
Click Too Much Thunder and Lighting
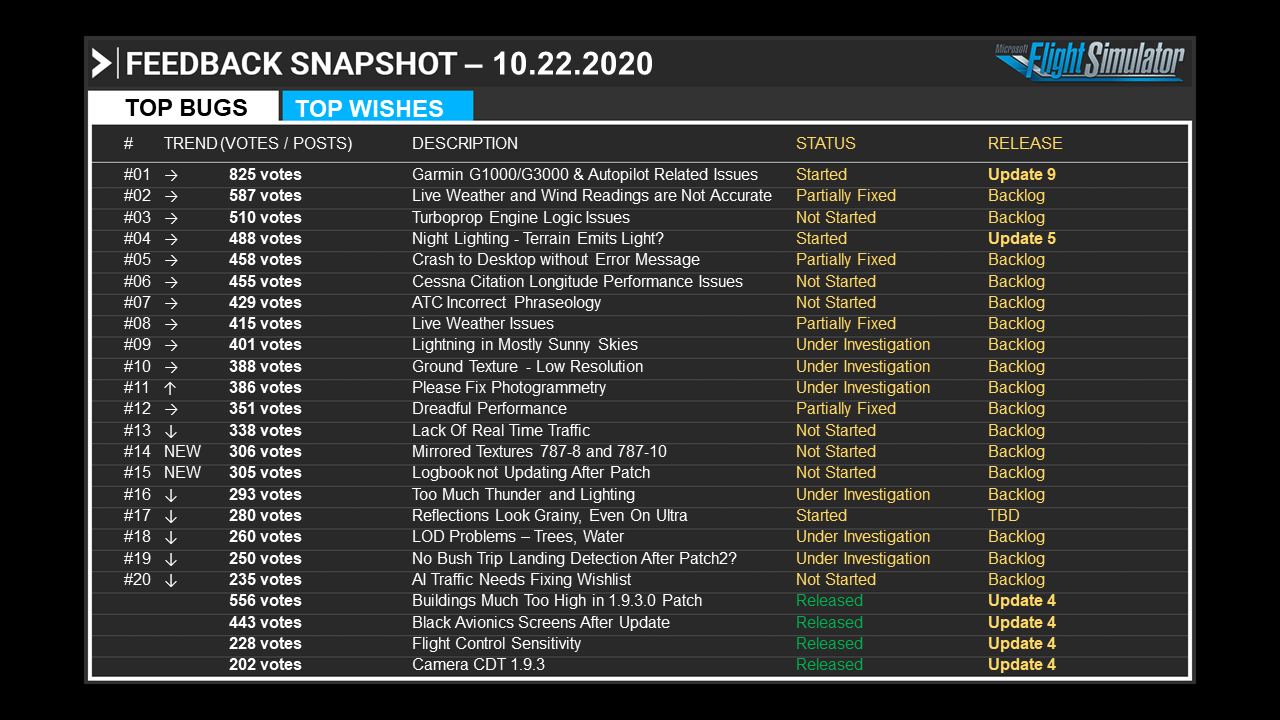pos(523,494)
